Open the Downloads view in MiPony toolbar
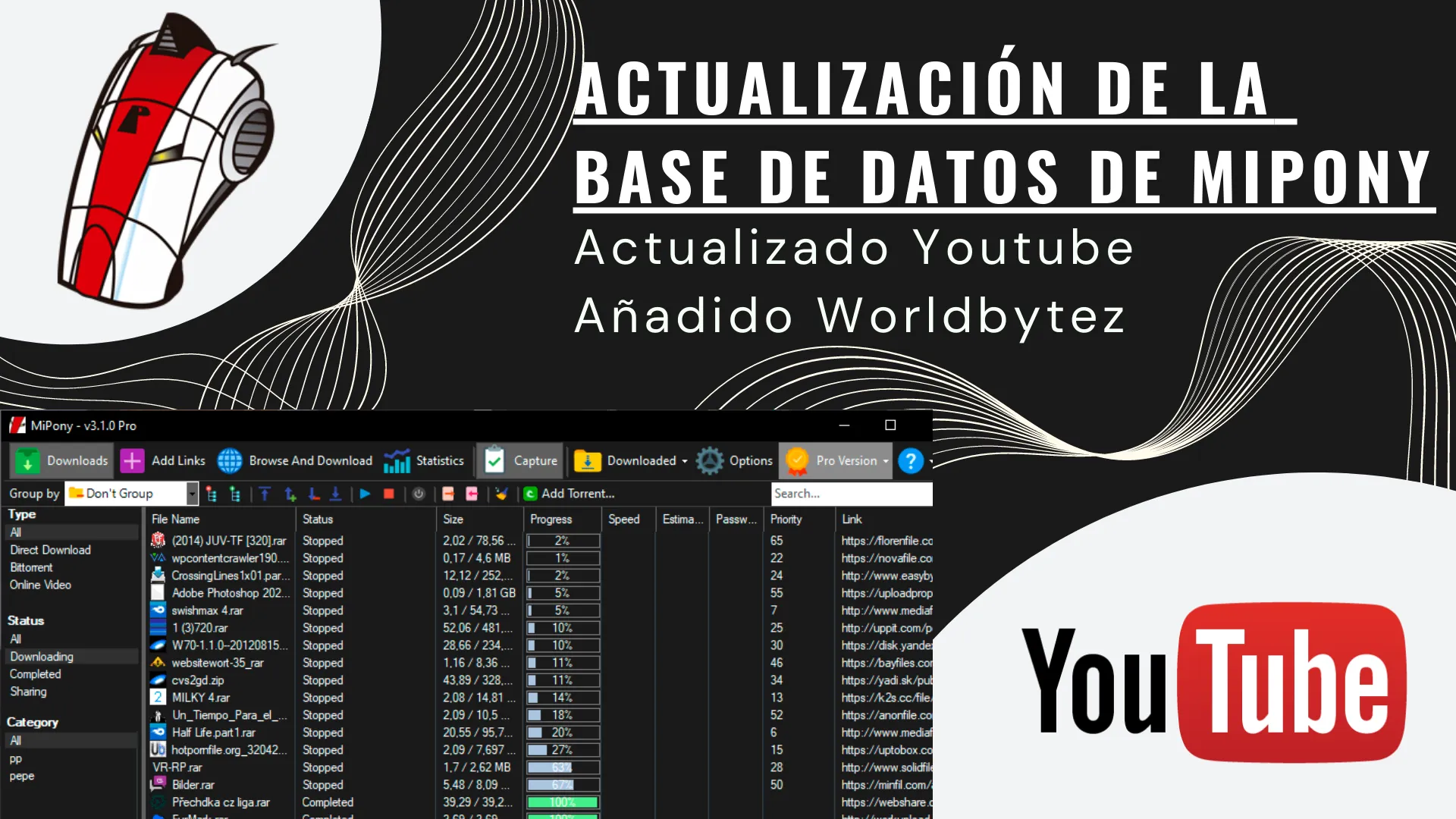Image resolution: width=1456 pixels, height=819 pixels. click(62, 460)
